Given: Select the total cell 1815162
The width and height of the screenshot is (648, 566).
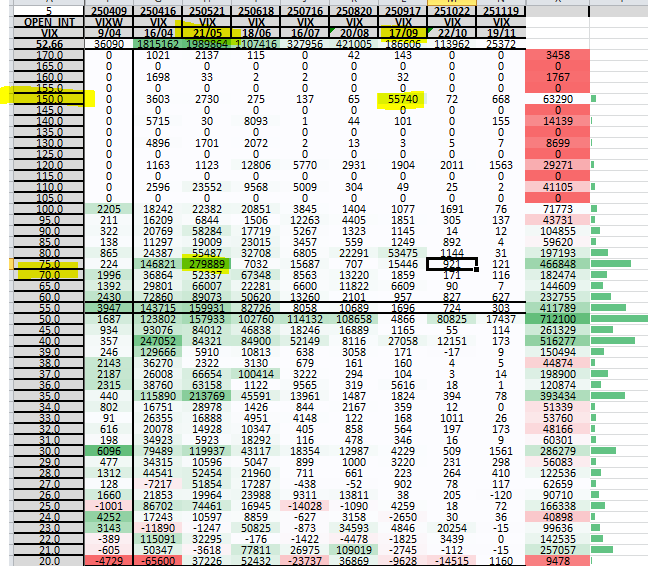Looking at the screenshot, I should (x=158, y=44).
